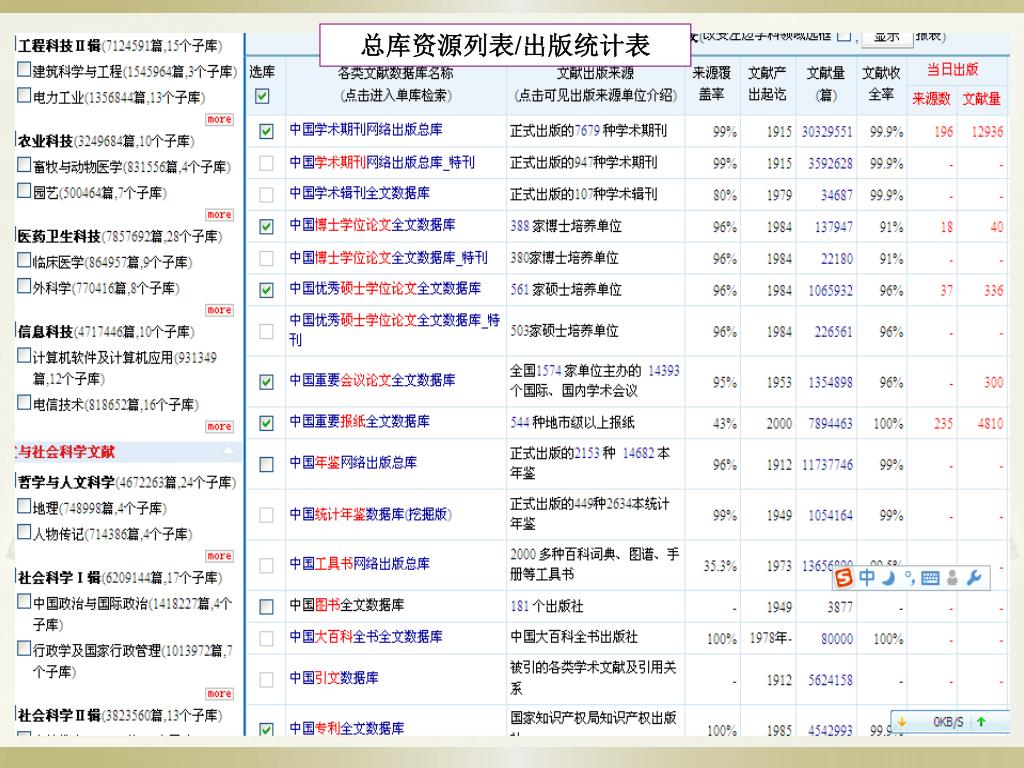Image resolution: width=1024 pixels, height=768 pixels.
Task: Click the IME user account icon
Action: 952,577
